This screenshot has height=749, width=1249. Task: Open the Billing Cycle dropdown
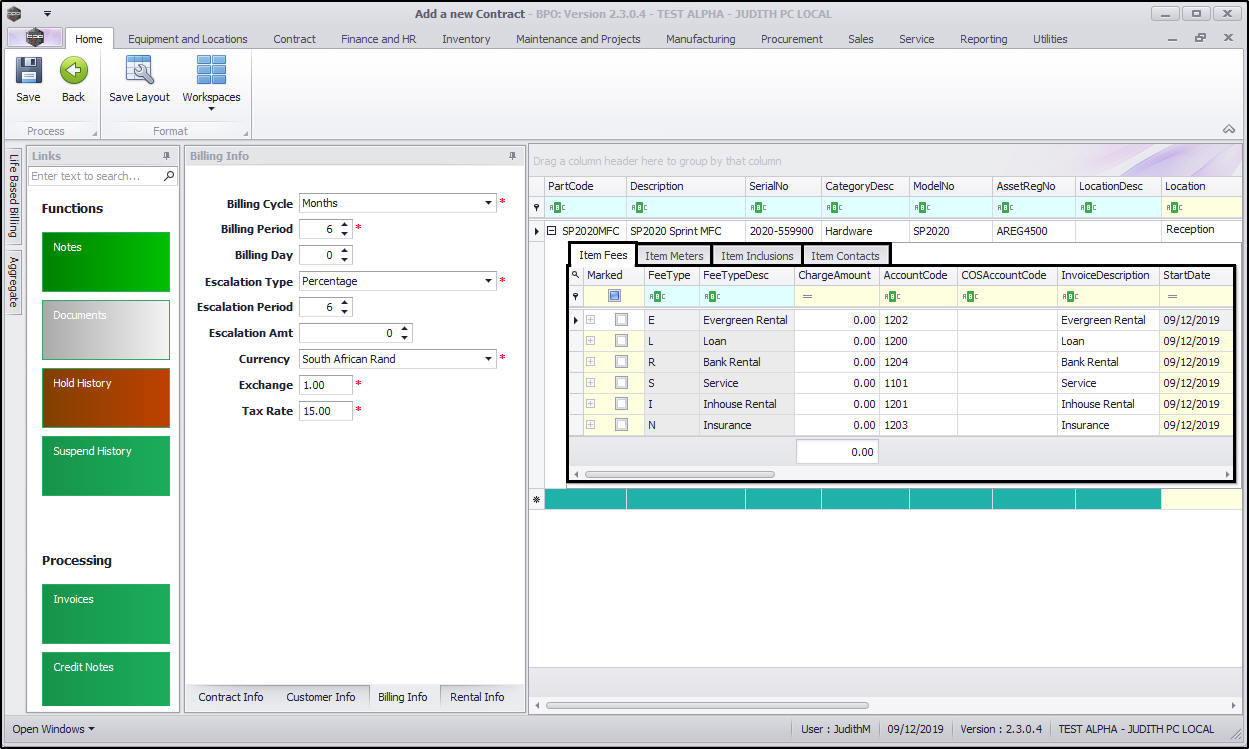pos(489,203)
